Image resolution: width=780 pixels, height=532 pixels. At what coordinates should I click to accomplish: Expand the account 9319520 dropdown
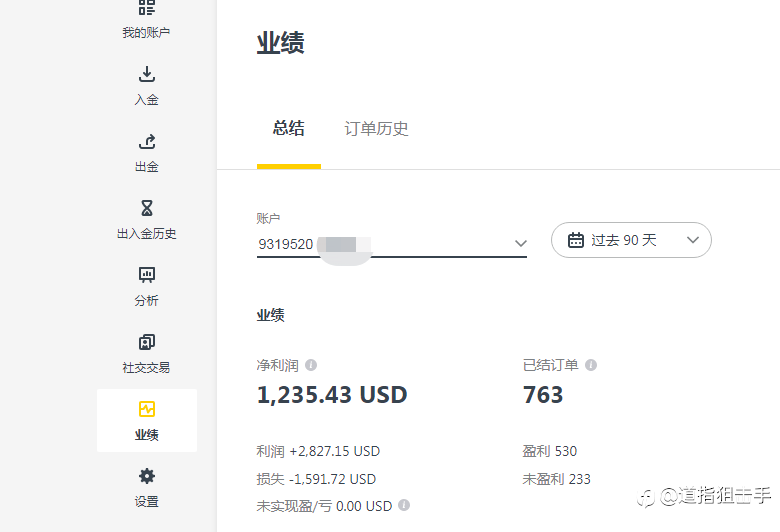pyautogui.click(x=520, y=243)
